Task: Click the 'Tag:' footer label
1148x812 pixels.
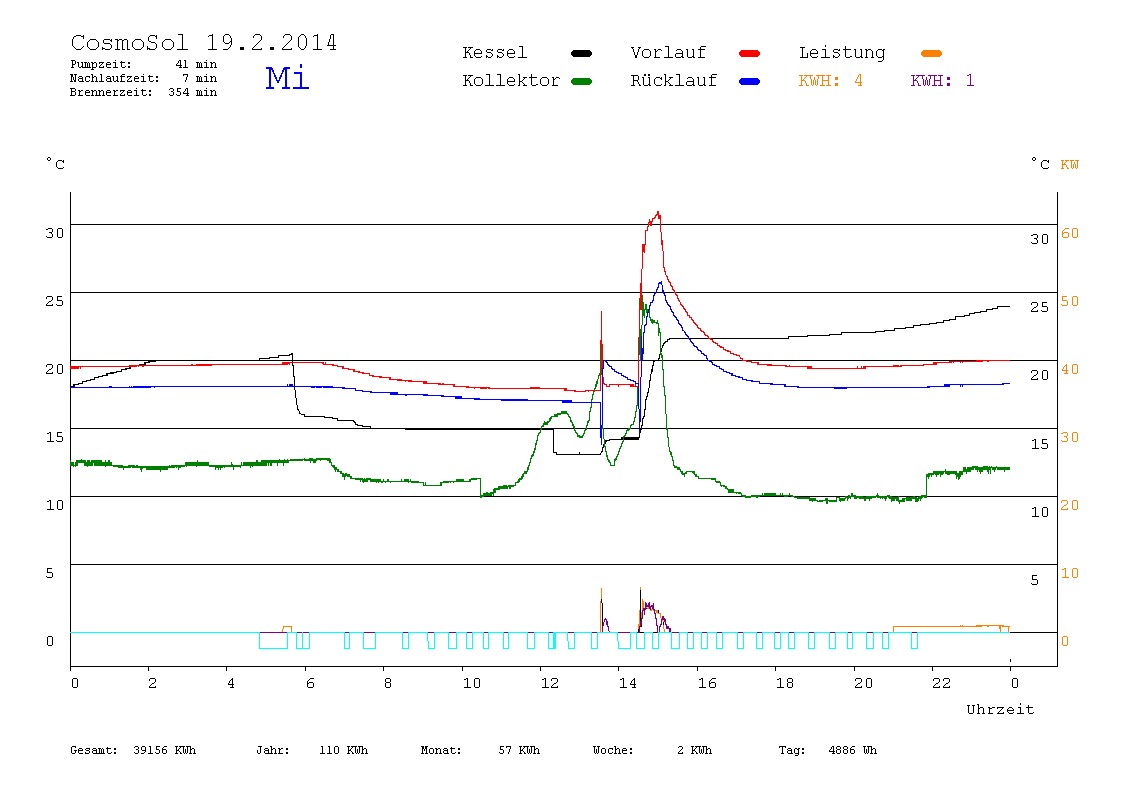Action: [791, 750]
